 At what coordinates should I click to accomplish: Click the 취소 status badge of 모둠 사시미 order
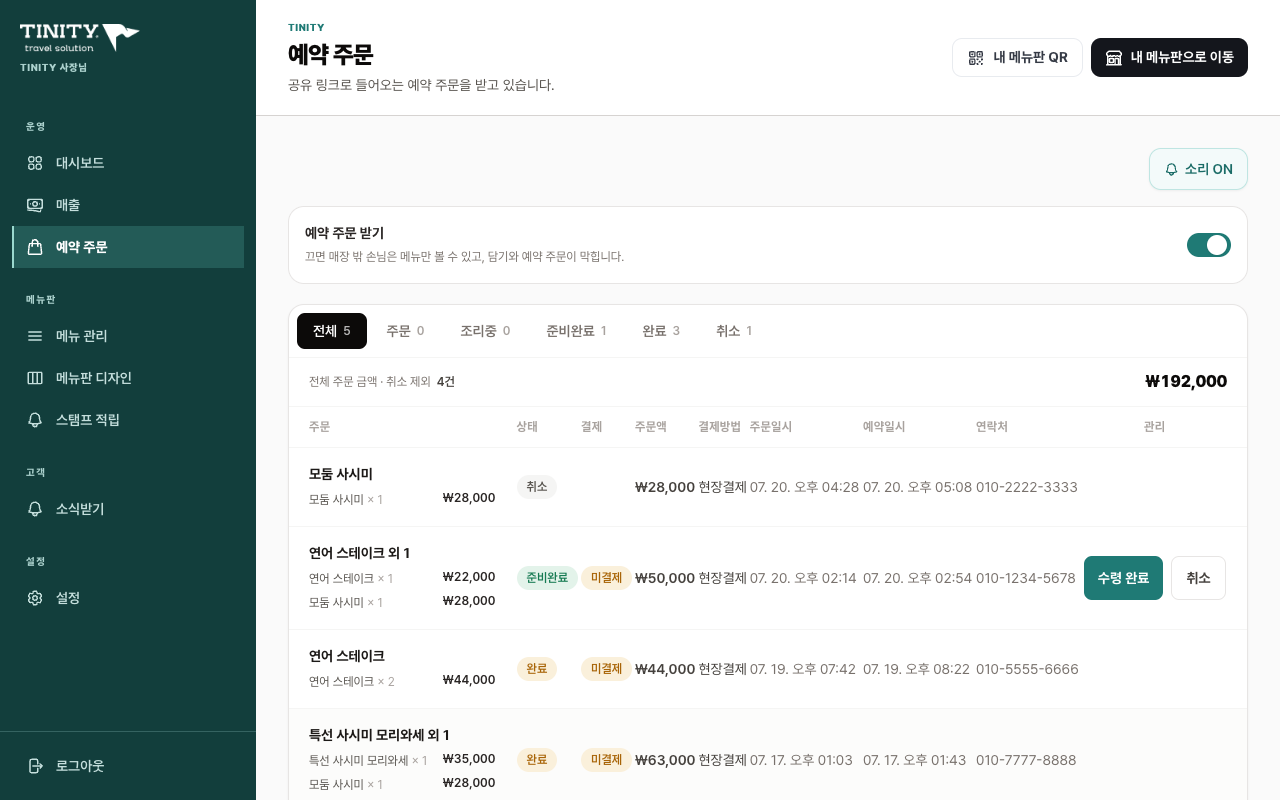coord(537,487)
